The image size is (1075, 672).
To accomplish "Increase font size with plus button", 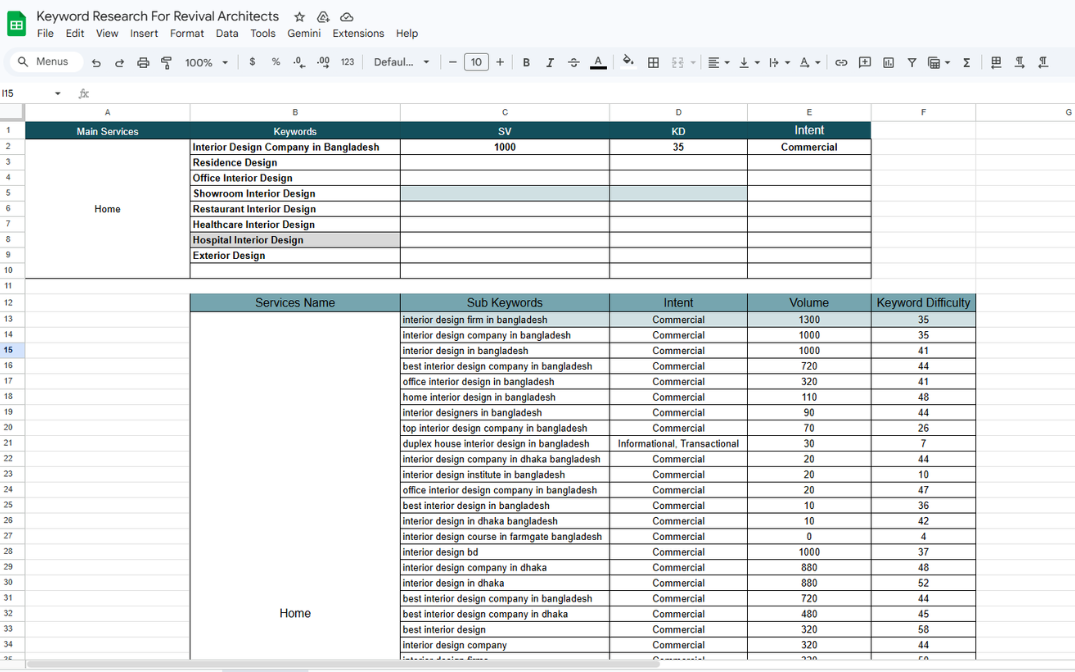I will click(x=500, y=62).
